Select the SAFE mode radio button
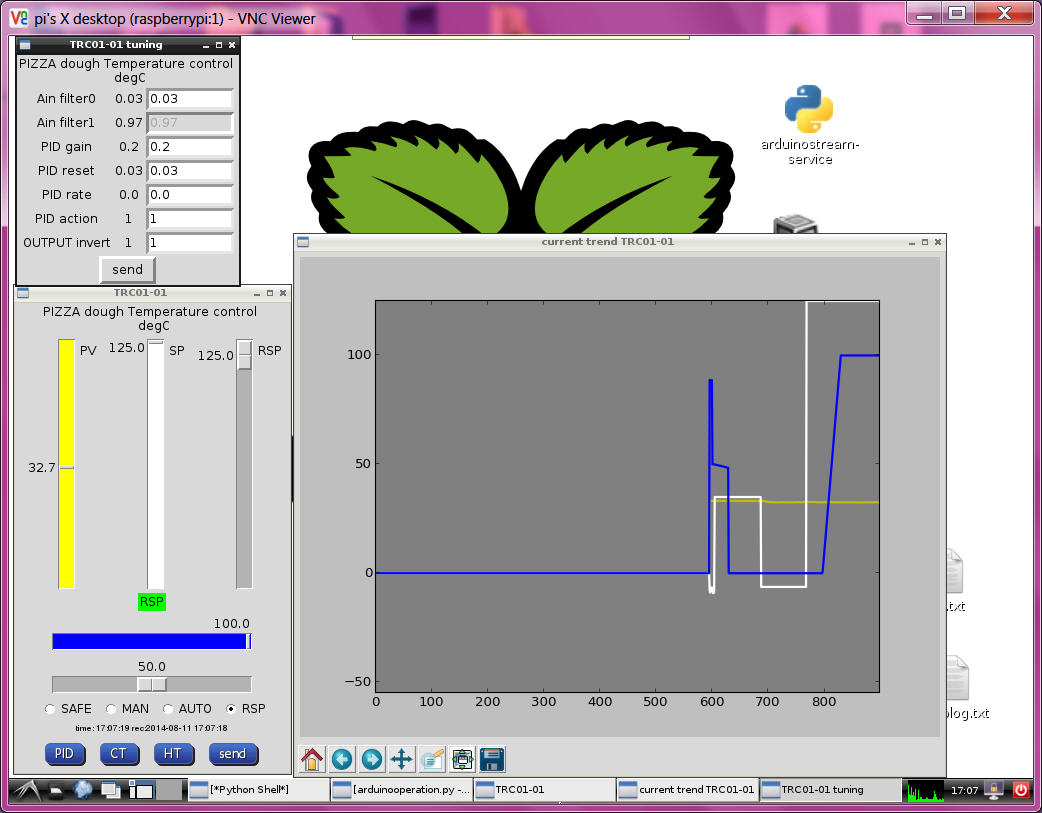The image size is (1042, 813). pos(51,709)
